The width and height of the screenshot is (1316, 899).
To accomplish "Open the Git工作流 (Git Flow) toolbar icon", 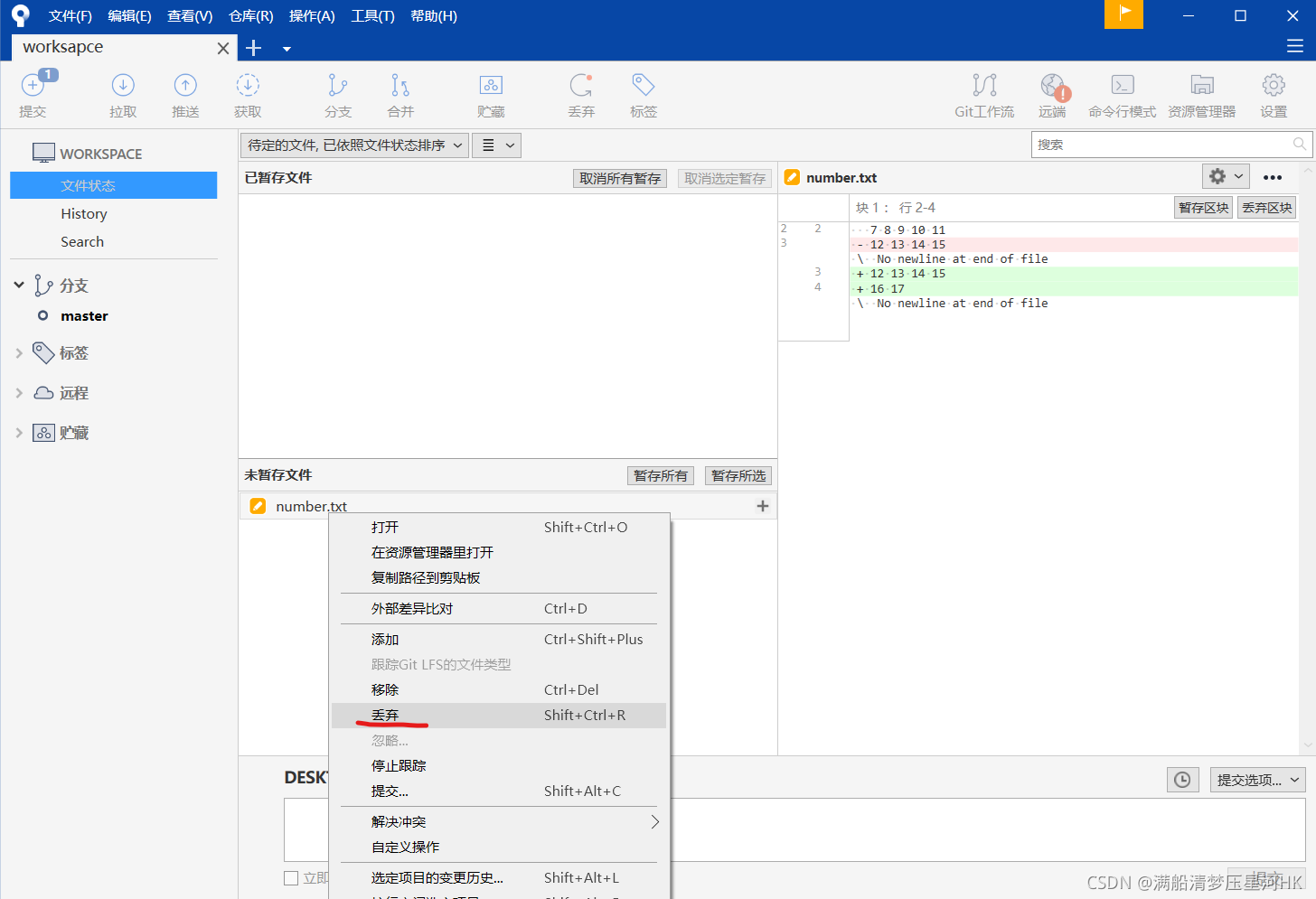I will tap(984, 85).
